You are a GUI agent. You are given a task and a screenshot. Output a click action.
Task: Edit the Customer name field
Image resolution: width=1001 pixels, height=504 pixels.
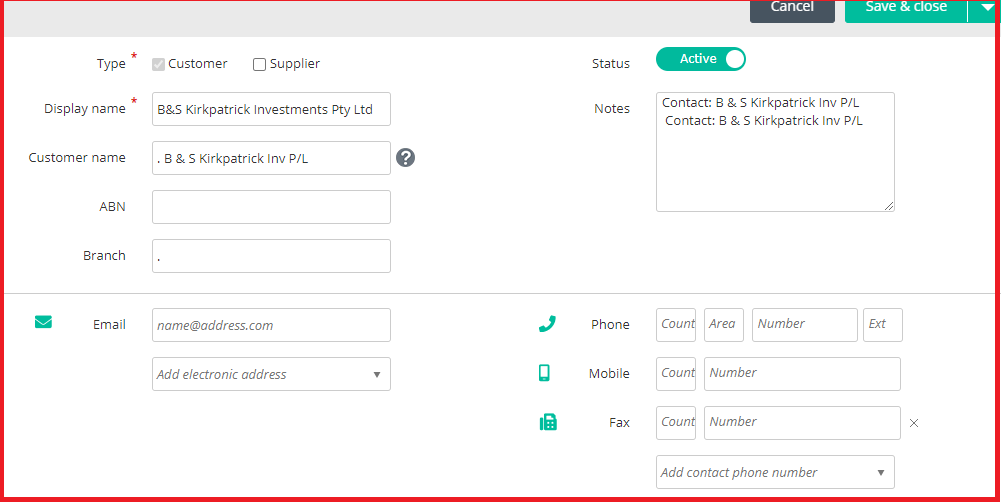point(271,158)
